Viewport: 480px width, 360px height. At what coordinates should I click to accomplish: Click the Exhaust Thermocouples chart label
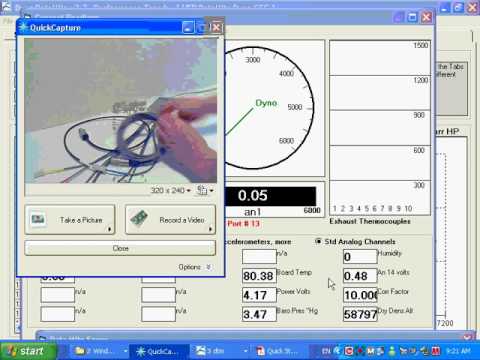click(x=370, y=221)
